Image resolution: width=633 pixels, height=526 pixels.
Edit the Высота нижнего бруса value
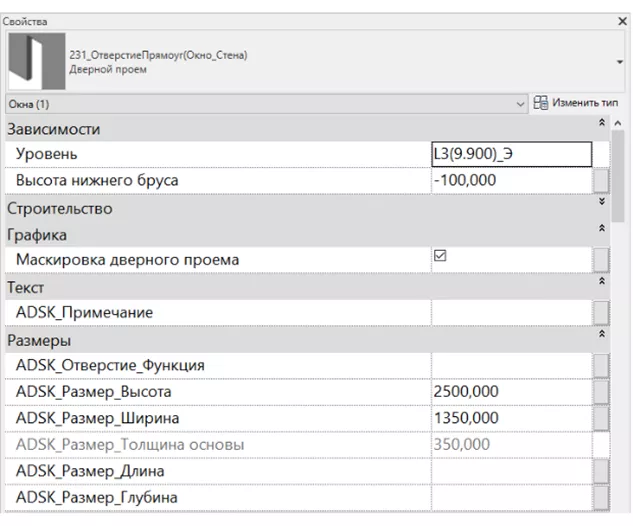pyautogui.click(x=510, y=181)
